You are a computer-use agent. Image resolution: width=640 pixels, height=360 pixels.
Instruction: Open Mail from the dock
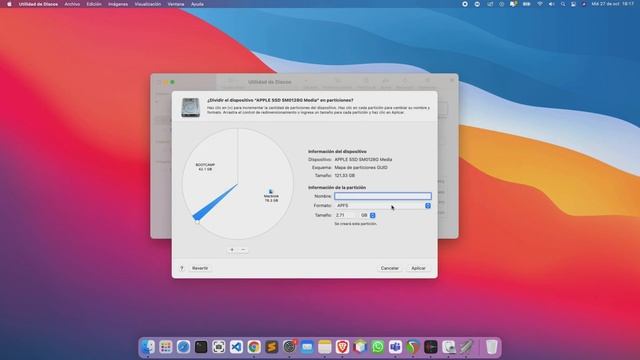click(307, 347)
